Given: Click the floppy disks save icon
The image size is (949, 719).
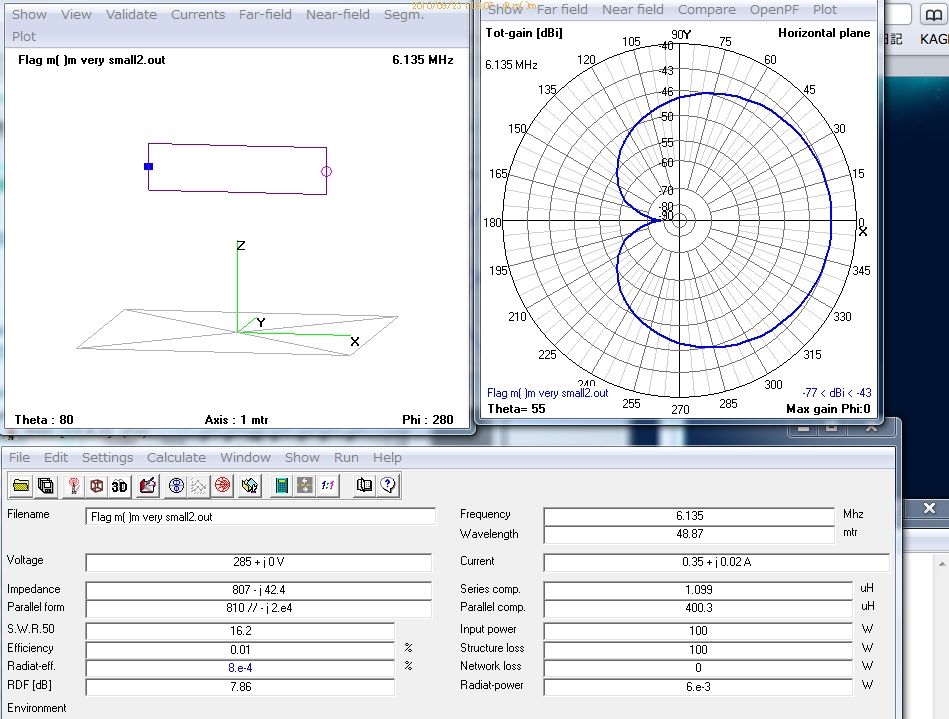Looking at the screenshot, I should pos(45,485).
